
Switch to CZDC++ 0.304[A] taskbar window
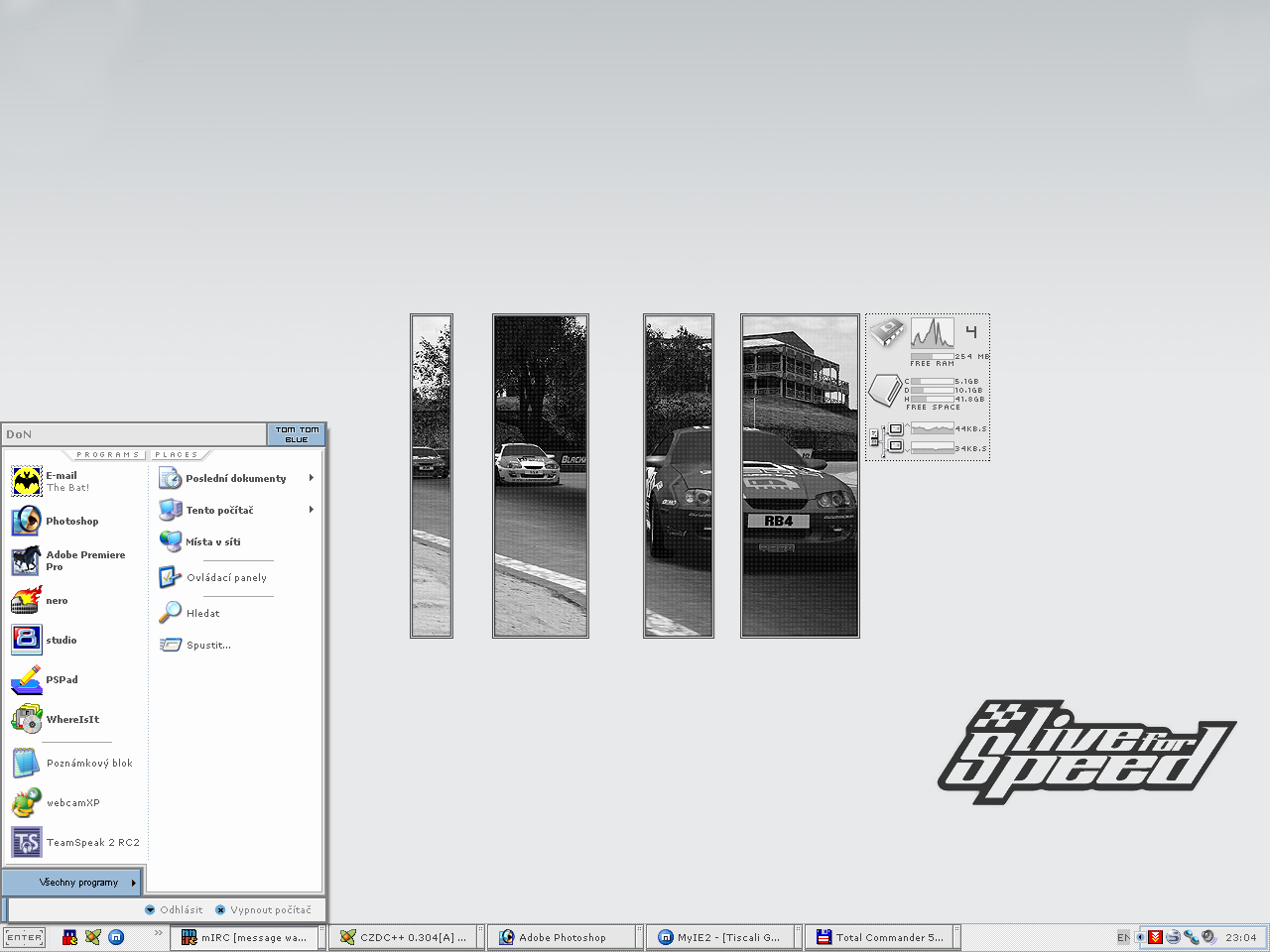tap(404, 937)
